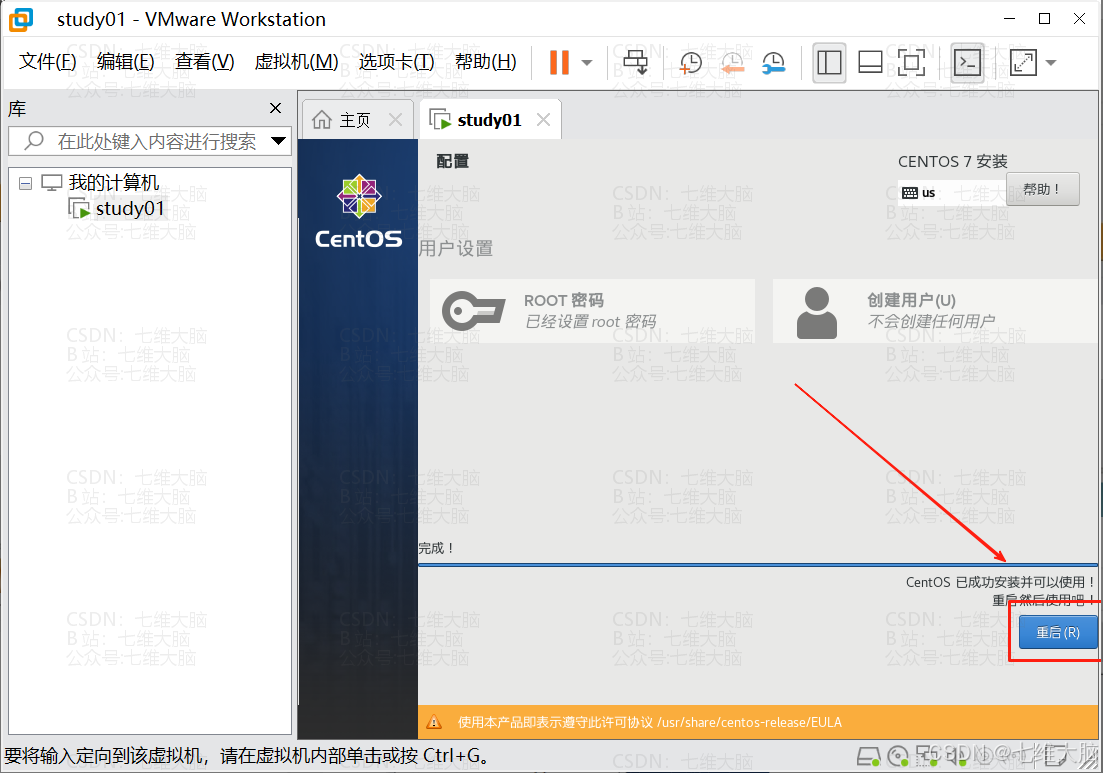Click the EULA license notice text
This screenshot has width=1103, height=773.
(x=649, y=722)
